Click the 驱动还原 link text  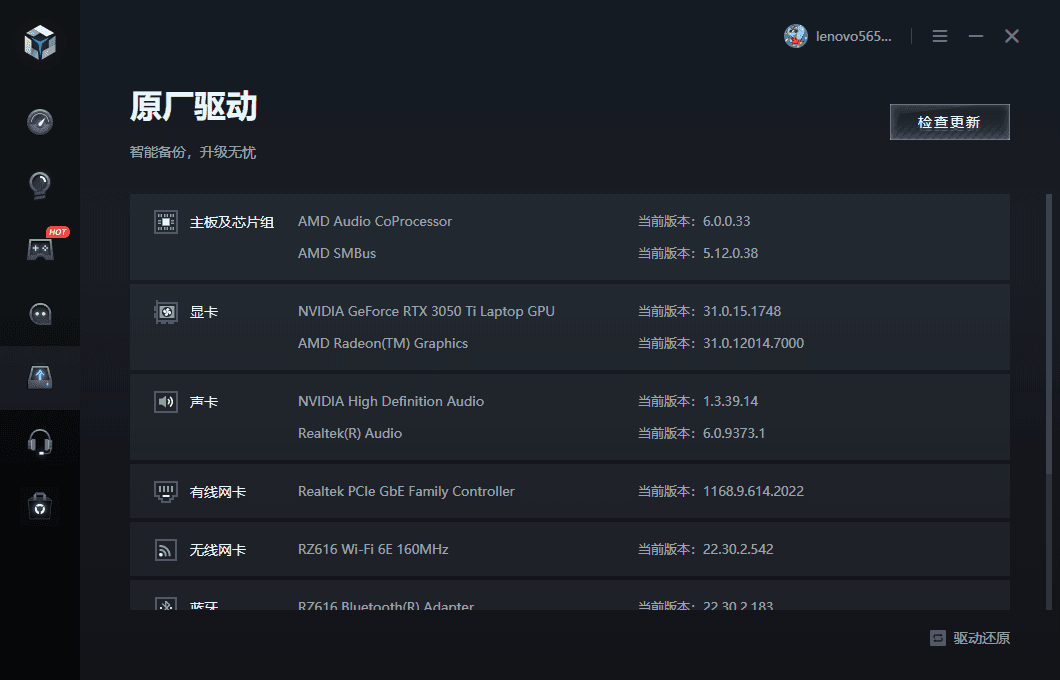coord(982,637)
